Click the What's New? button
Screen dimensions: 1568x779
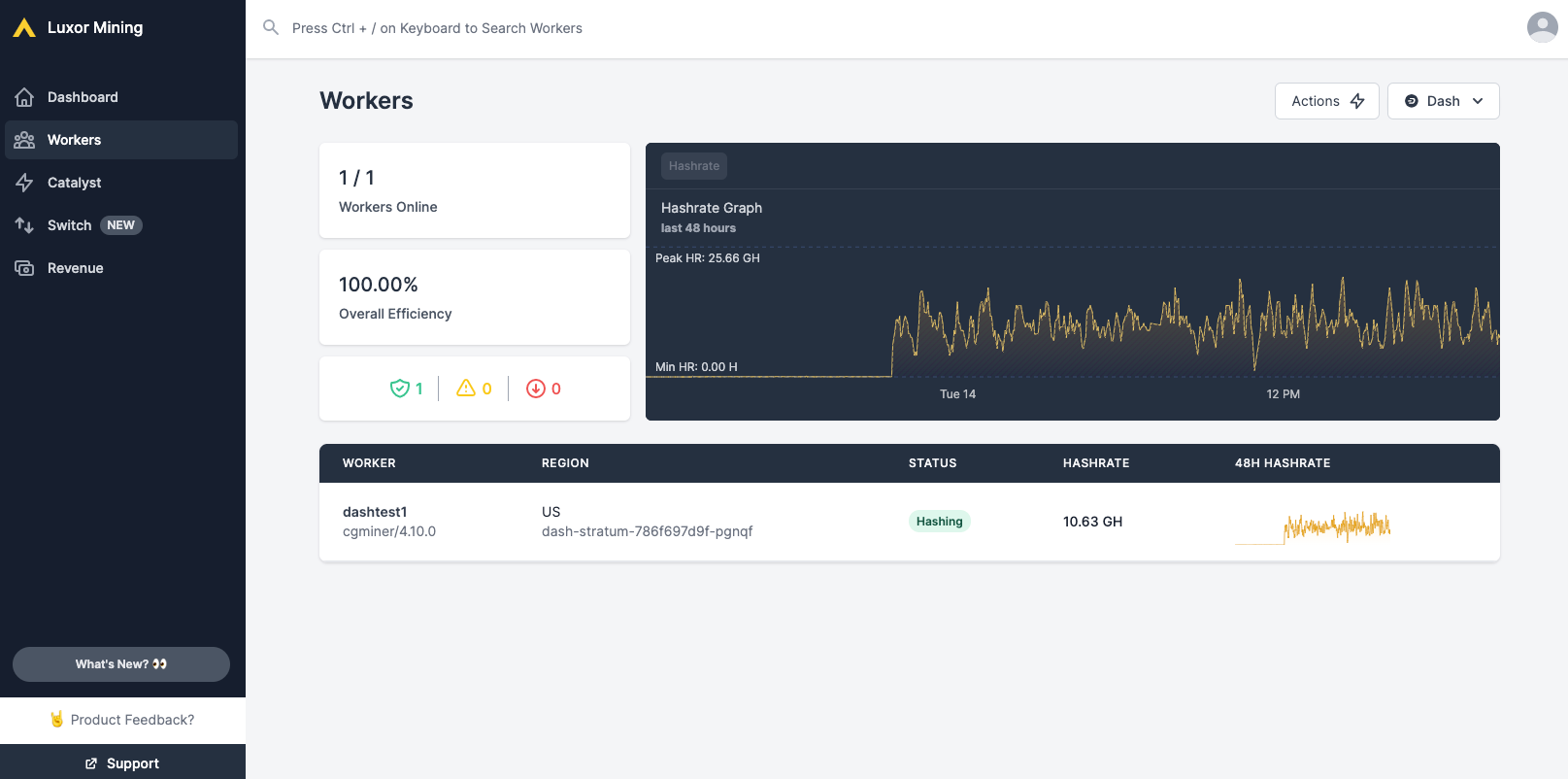click(x=121, y=664)
